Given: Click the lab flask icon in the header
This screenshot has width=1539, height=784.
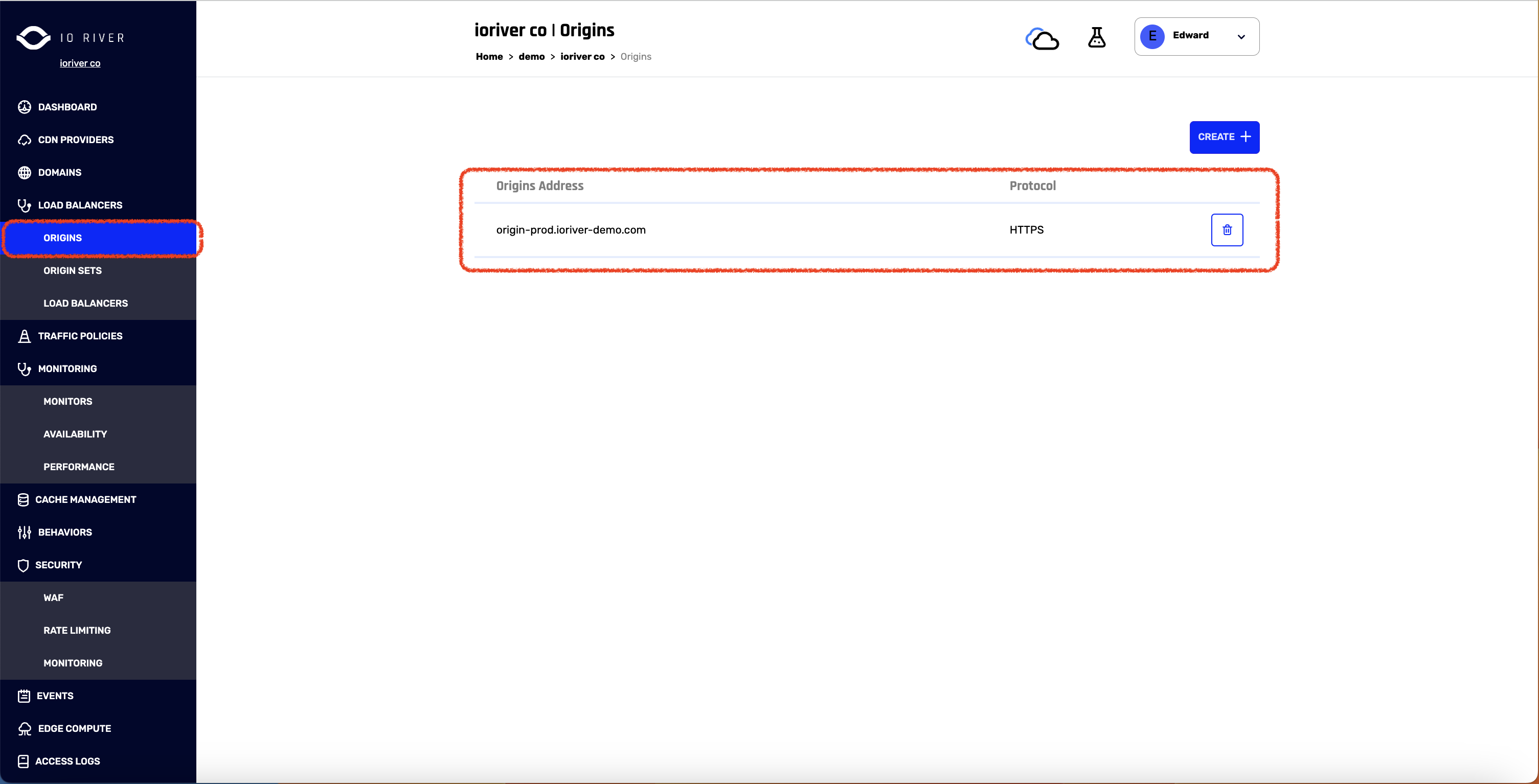Looking at the screenshot, I should (1097, 37).
